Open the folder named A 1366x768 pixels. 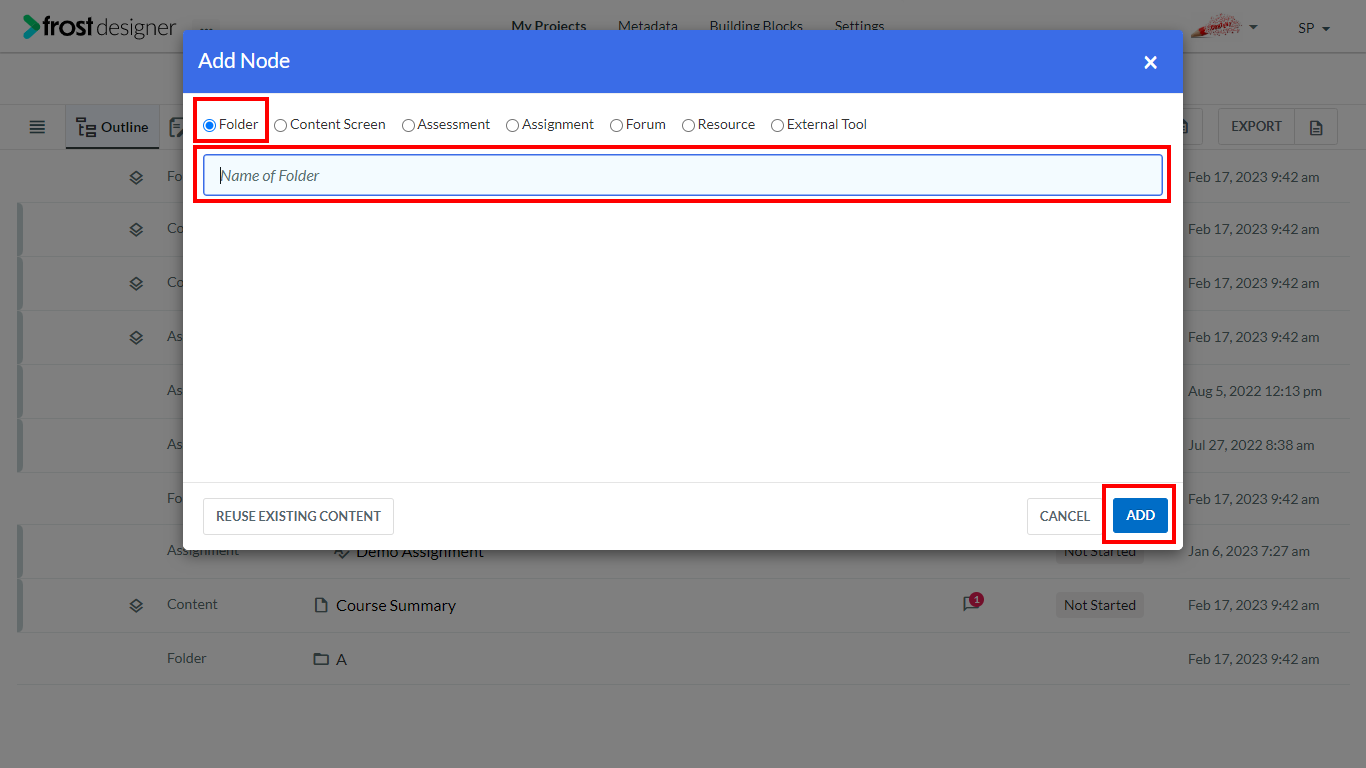[342, 659]
